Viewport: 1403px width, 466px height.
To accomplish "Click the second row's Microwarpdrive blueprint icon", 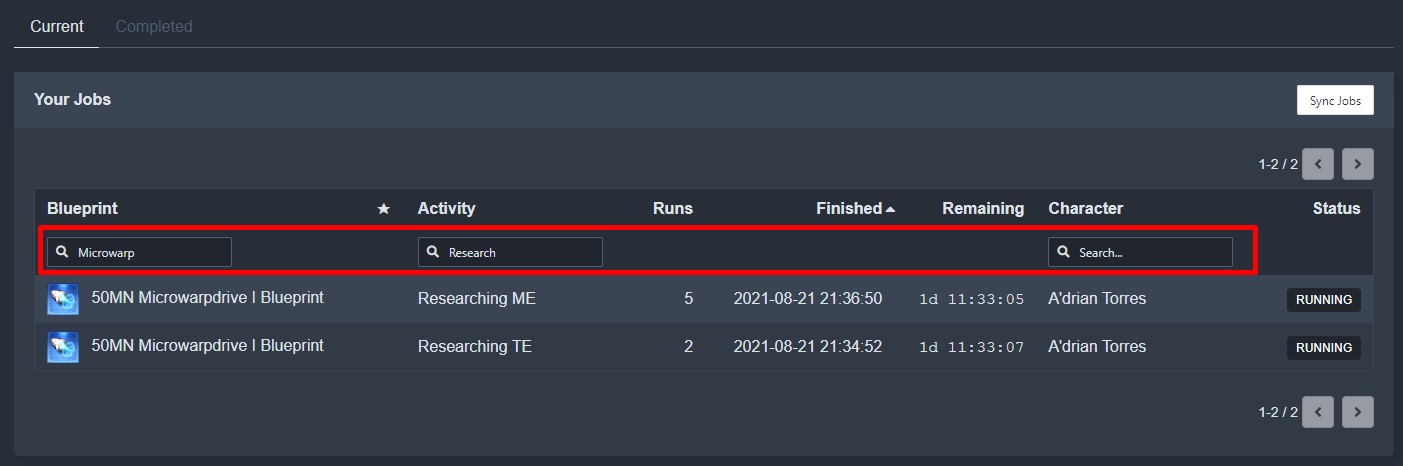I will pyautogui.click(x=63, y=347).
